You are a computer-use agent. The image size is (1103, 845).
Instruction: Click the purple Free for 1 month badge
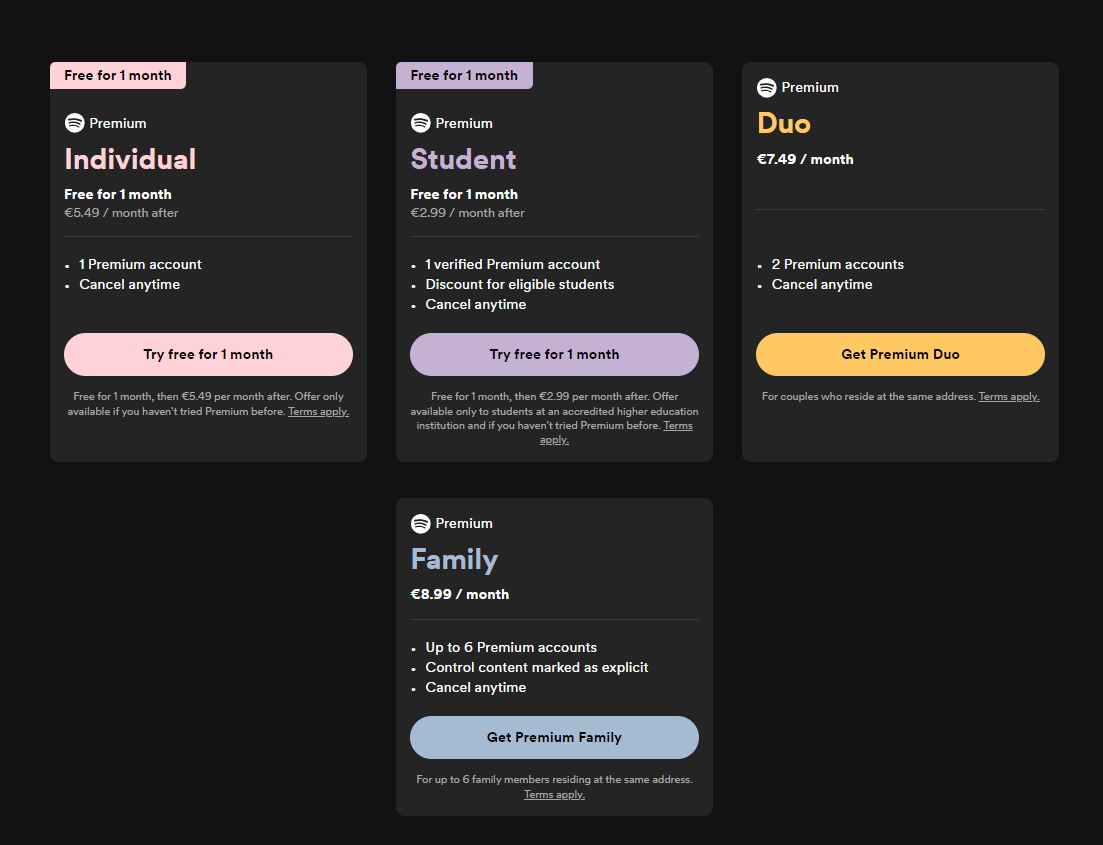(x=464, y=75)
